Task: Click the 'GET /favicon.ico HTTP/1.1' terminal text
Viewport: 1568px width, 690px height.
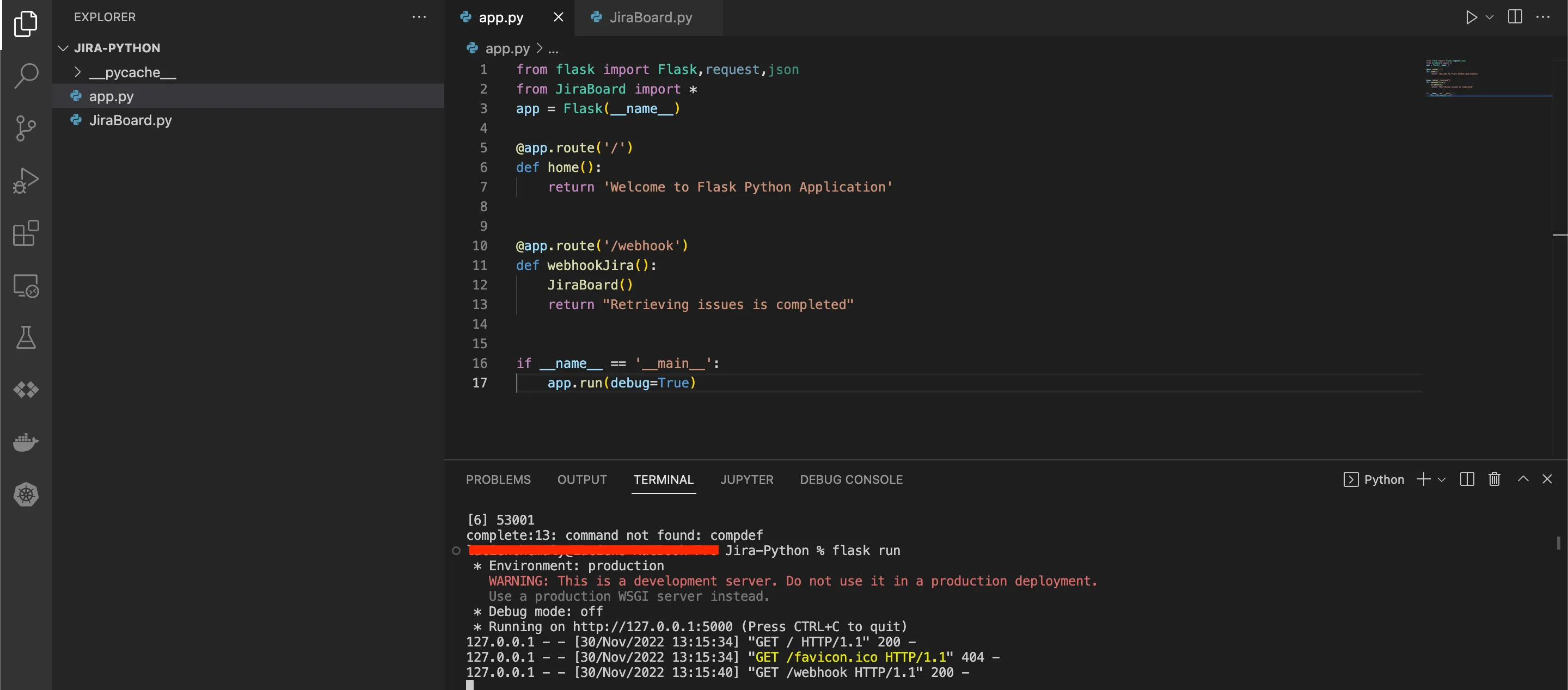Action: point(851,657)
